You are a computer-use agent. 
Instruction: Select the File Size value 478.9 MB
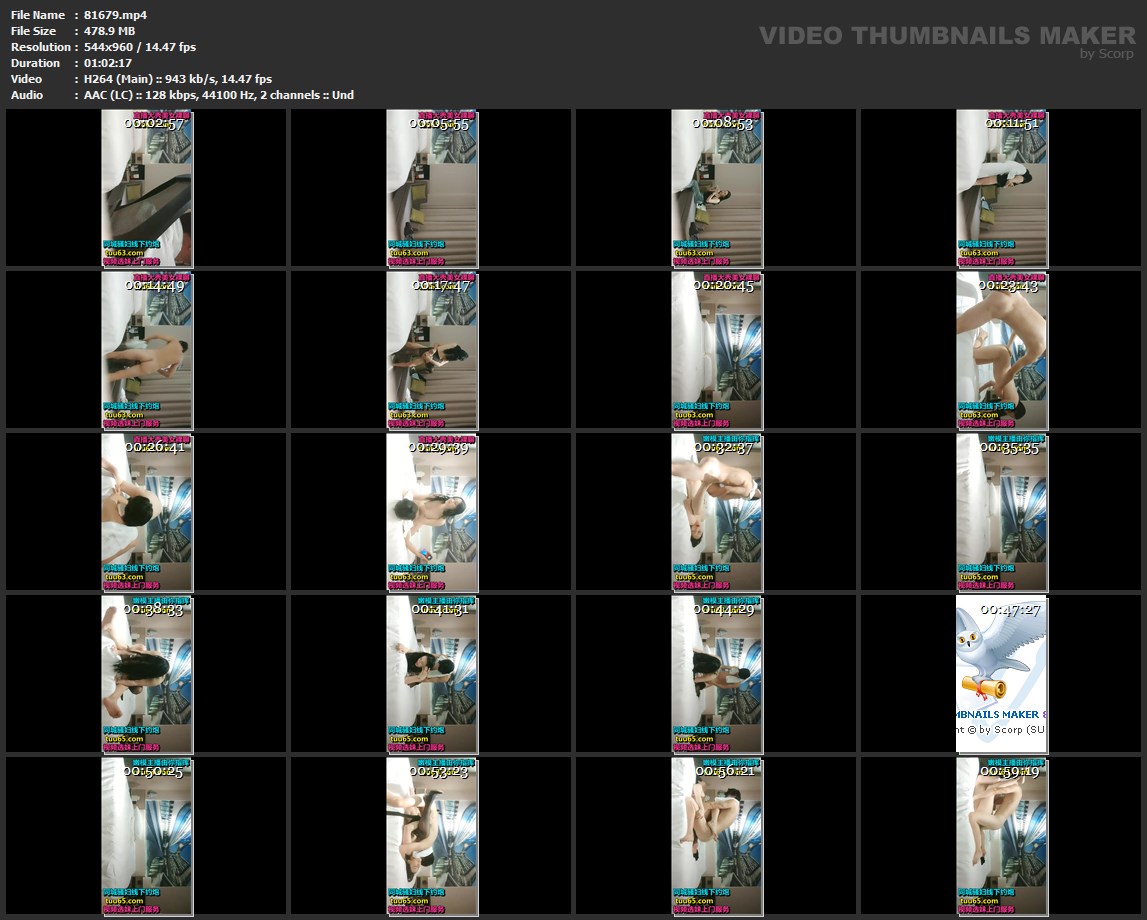(x=109, y=31)
